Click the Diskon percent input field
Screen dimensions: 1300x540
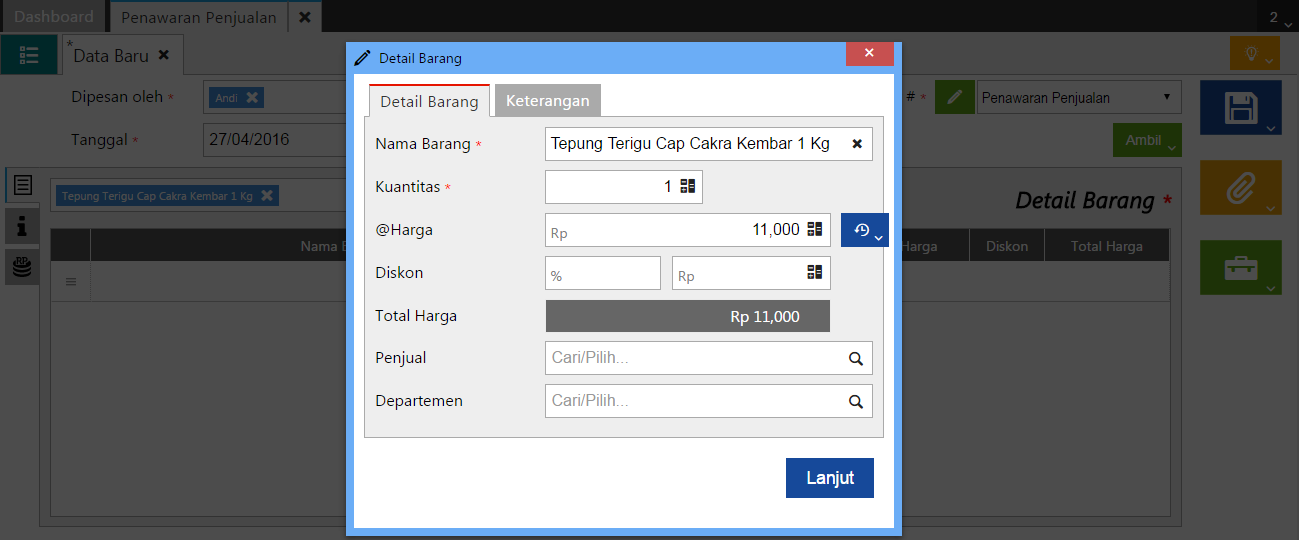point(603,273)
